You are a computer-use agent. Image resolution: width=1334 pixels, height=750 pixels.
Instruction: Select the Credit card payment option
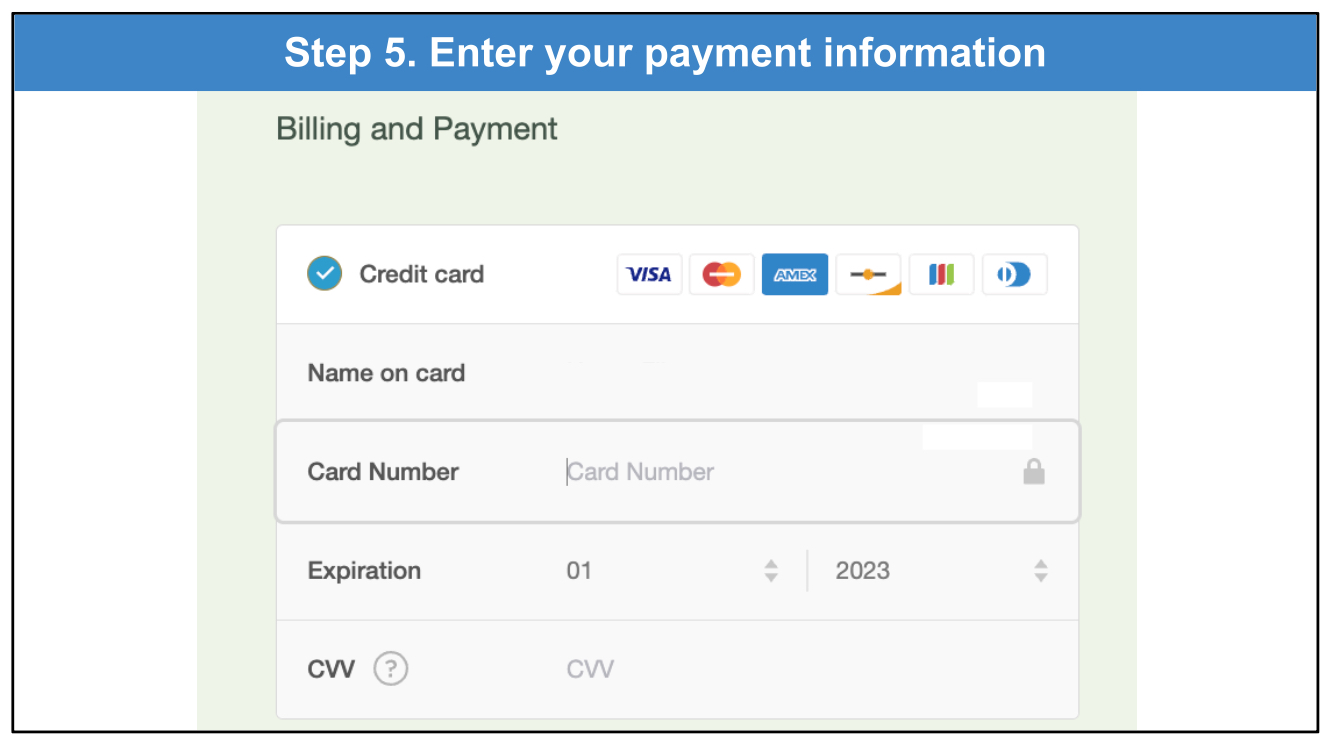(x=324, y=274)
